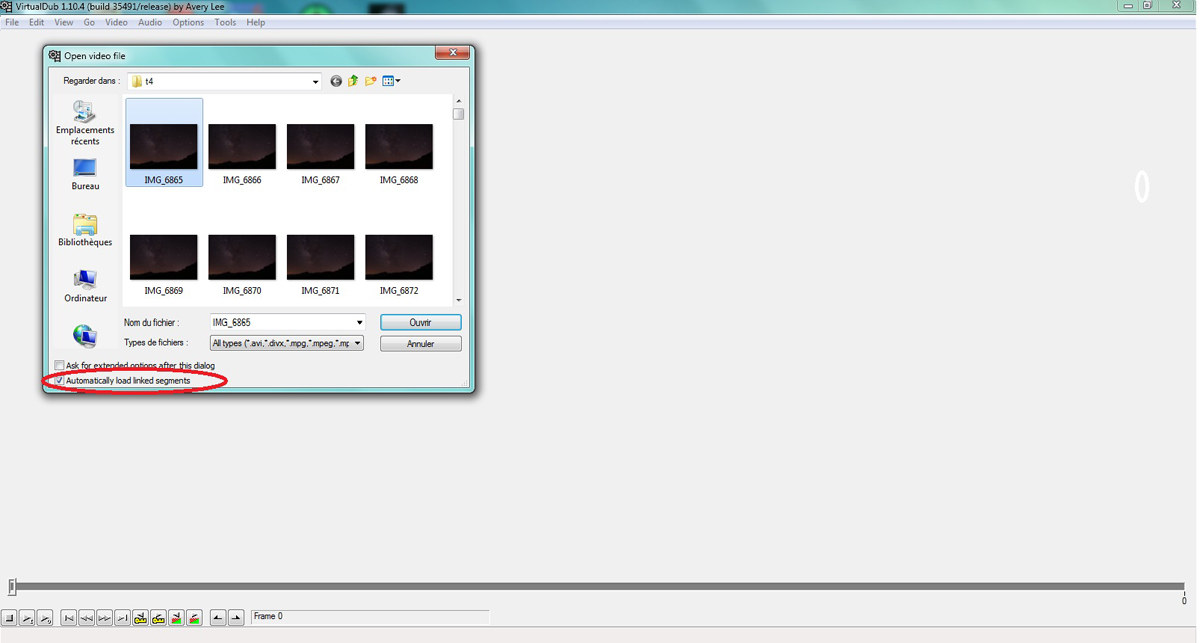This screenshot has width=1200, height=643.
Task: Select the IMG_6865 thumbnail
Action: 164,142
